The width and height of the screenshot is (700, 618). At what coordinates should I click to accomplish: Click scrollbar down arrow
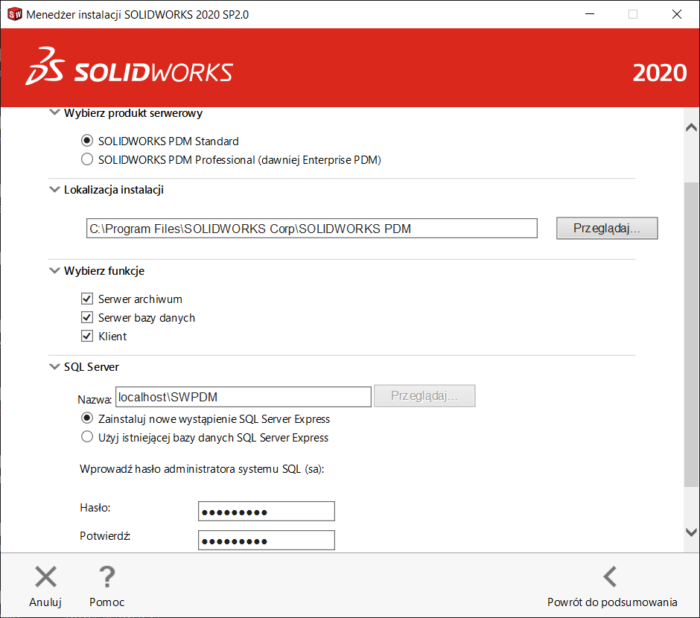(691, 532)
